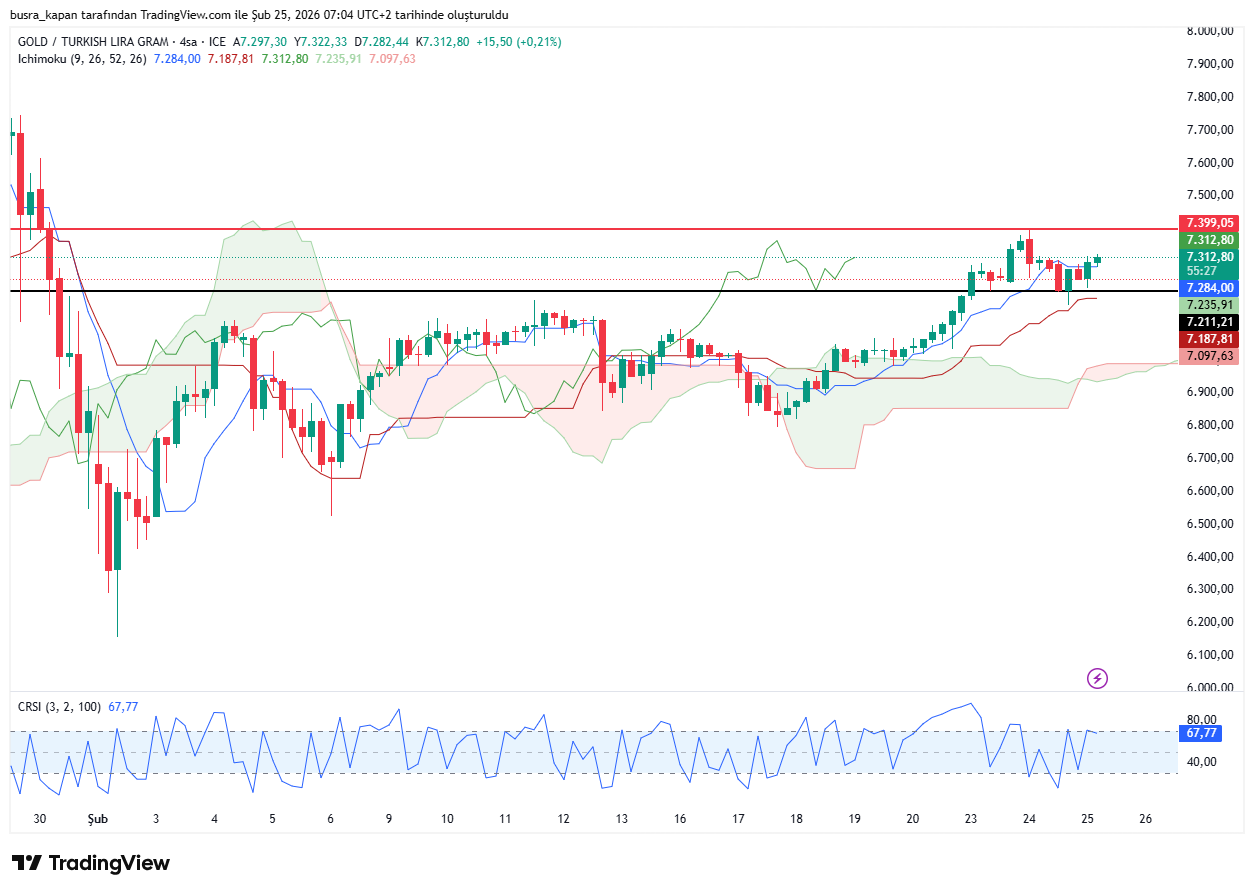Click the black 7.211,21 price axis label
This screenshot has width=1254, height=893.
coord(1210,322)
